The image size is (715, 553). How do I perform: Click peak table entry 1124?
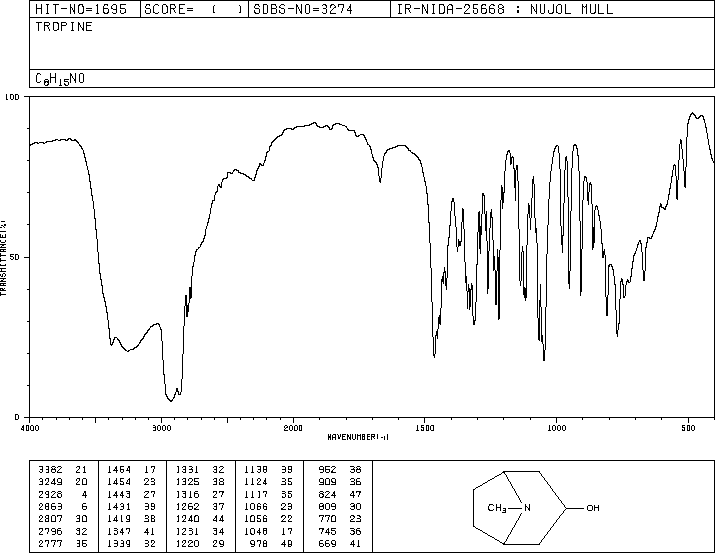tap(256, 482)
